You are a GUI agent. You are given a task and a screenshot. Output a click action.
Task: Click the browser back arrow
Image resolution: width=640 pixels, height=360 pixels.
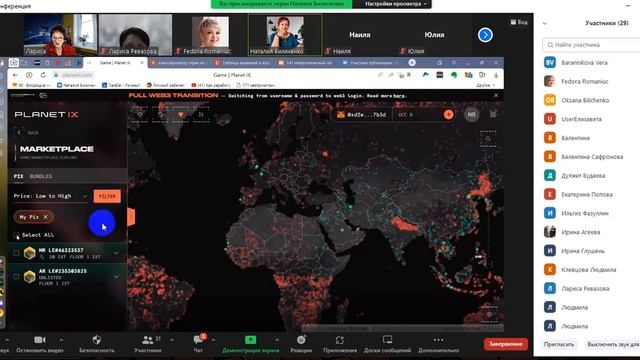tap(15, 75)
